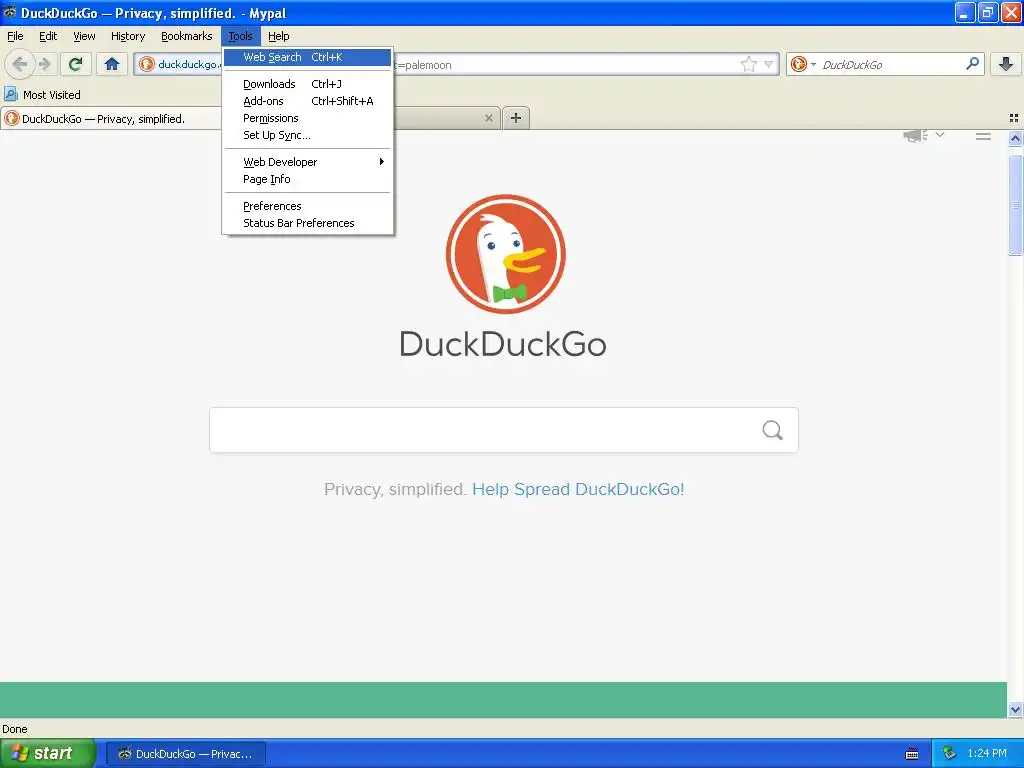Select Set Up Sync… menu entry
Screen dimensions: 1024x768
pyautogui.click(x=308, y=135)
